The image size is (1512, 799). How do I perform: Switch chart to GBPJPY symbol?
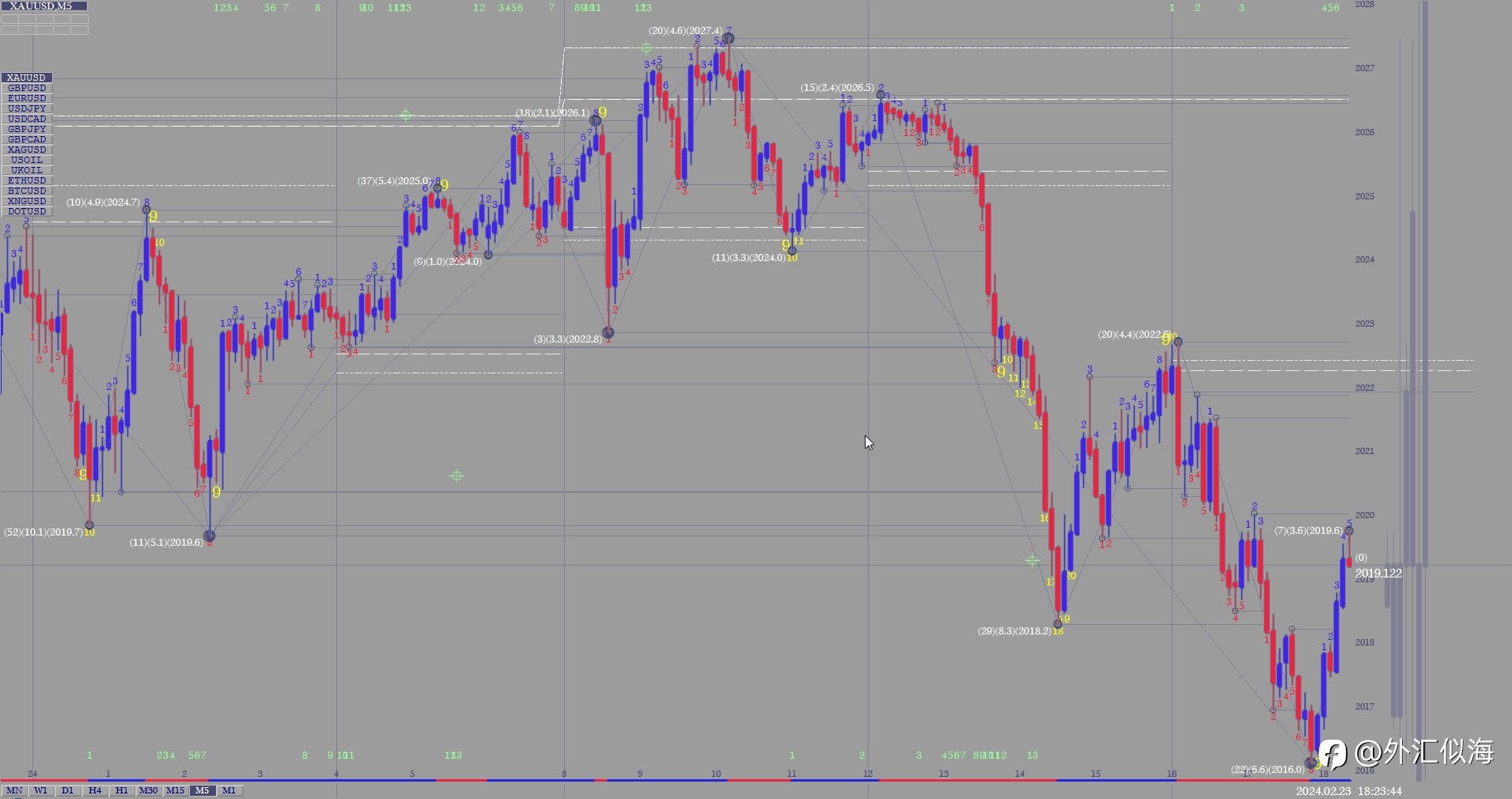[x=27, y=129]
